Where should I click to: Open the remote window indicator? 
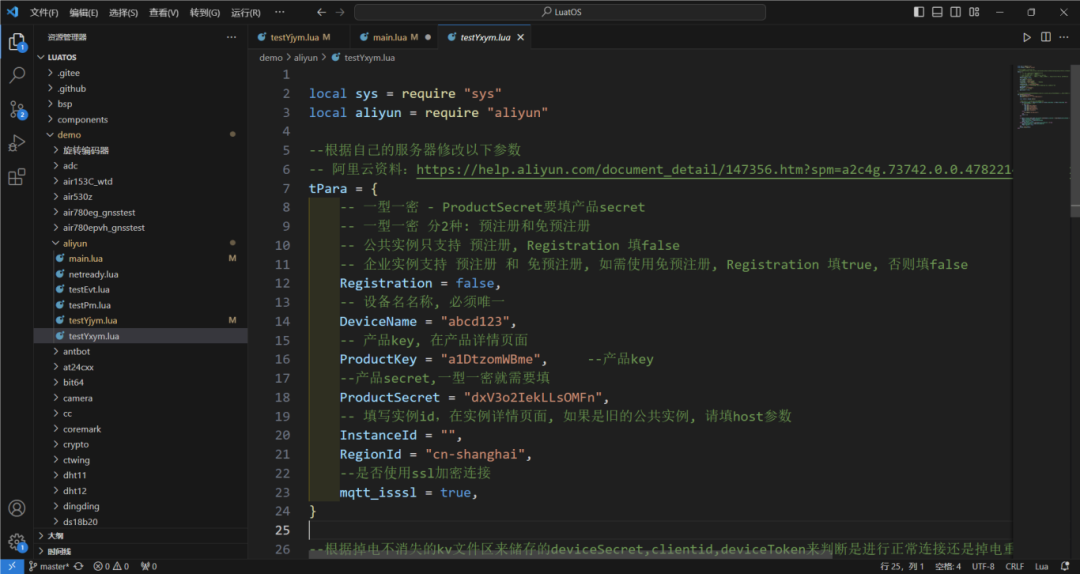tap(12, 566)
